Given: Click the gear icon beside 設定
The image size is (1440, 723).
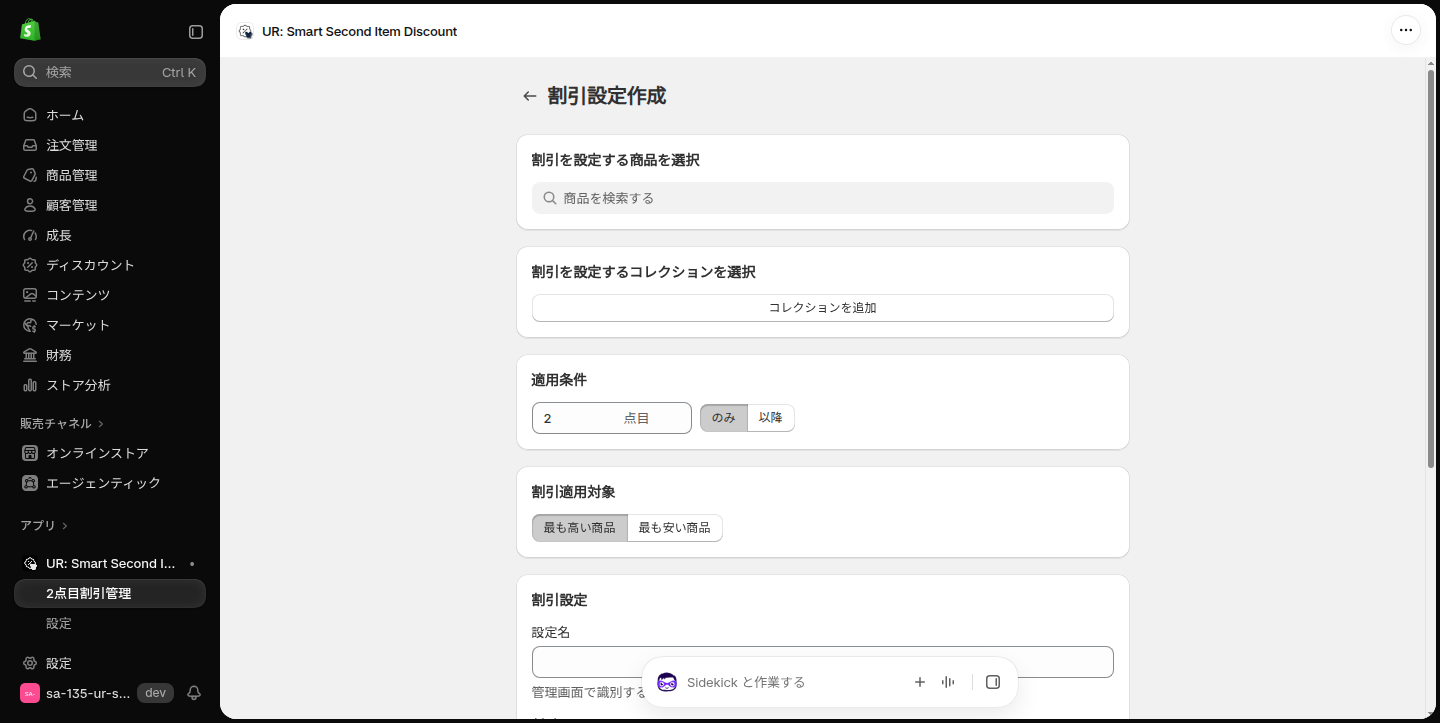Looking at the screenshot, I should 30,663.
